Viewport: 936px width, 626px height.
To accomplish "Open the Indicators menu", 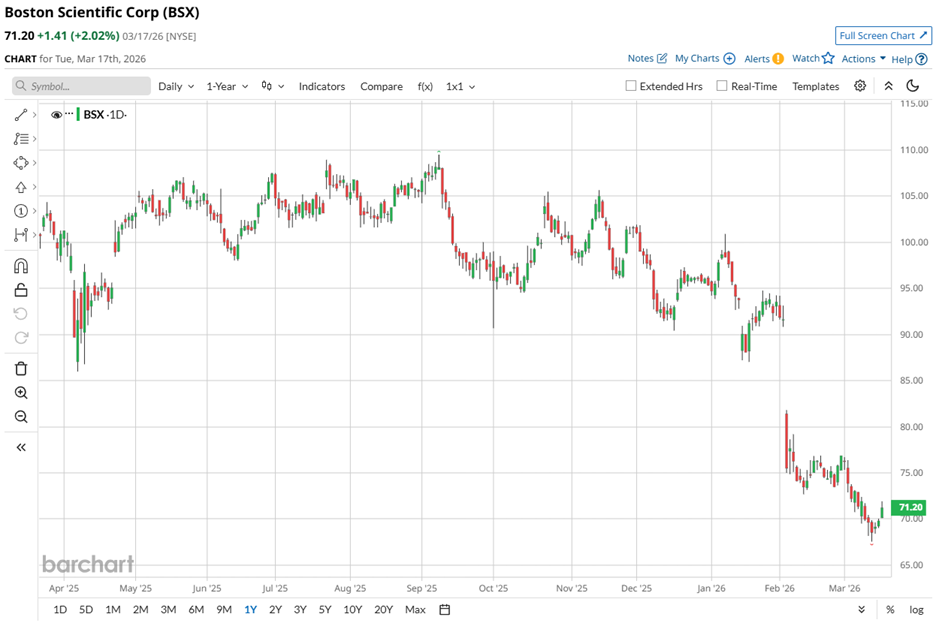I will pos(323,86).
